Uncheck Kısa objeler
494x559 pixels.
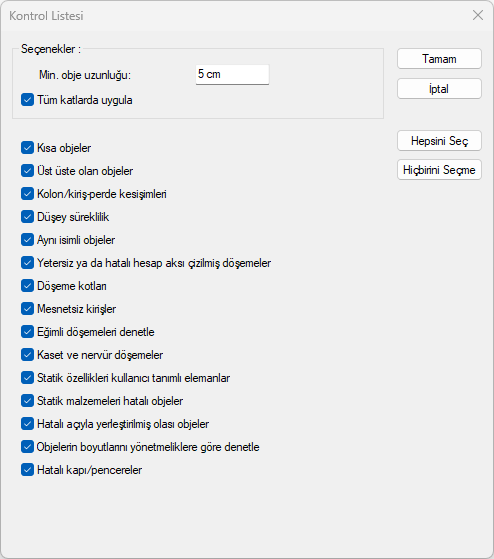pos(27,148)
